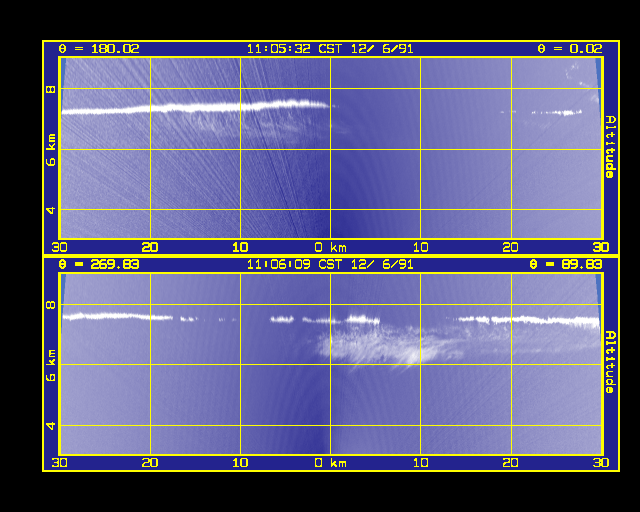The height and width of the screenshot is (512, 640).
Task: Click the 30 range label on the θ = 180.02 side
Action: point(60,247)
